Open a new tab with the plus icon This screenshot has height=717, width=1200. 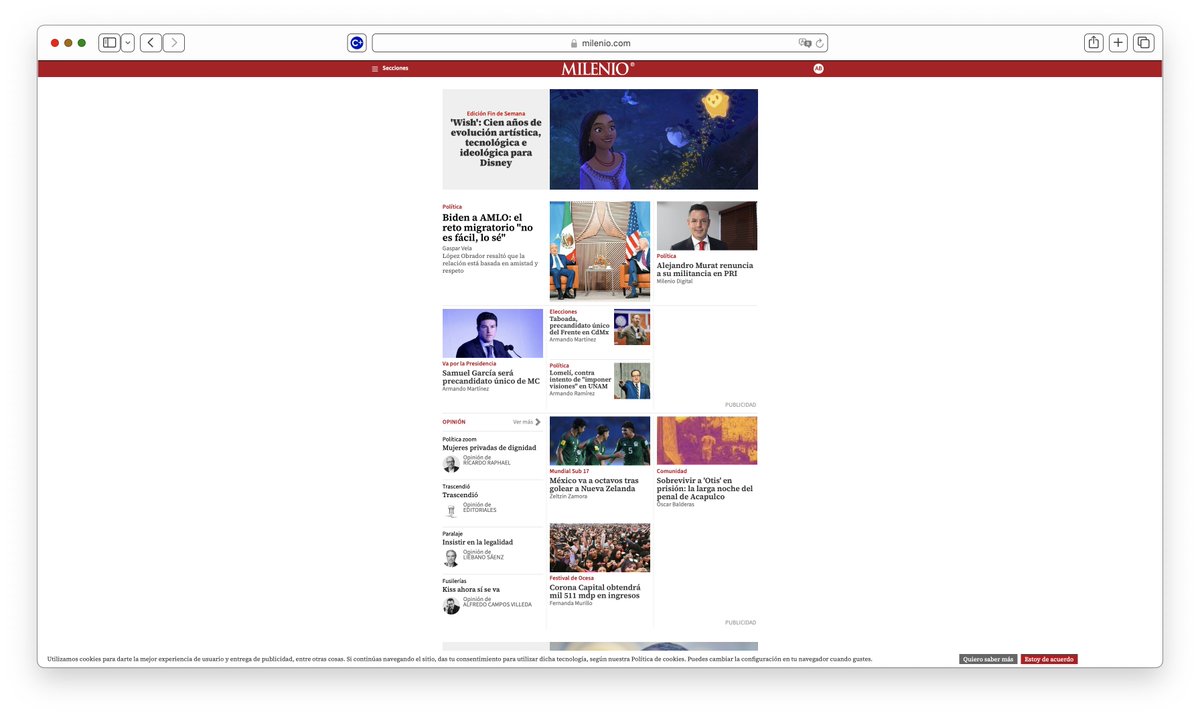[x=1118, y=43]
